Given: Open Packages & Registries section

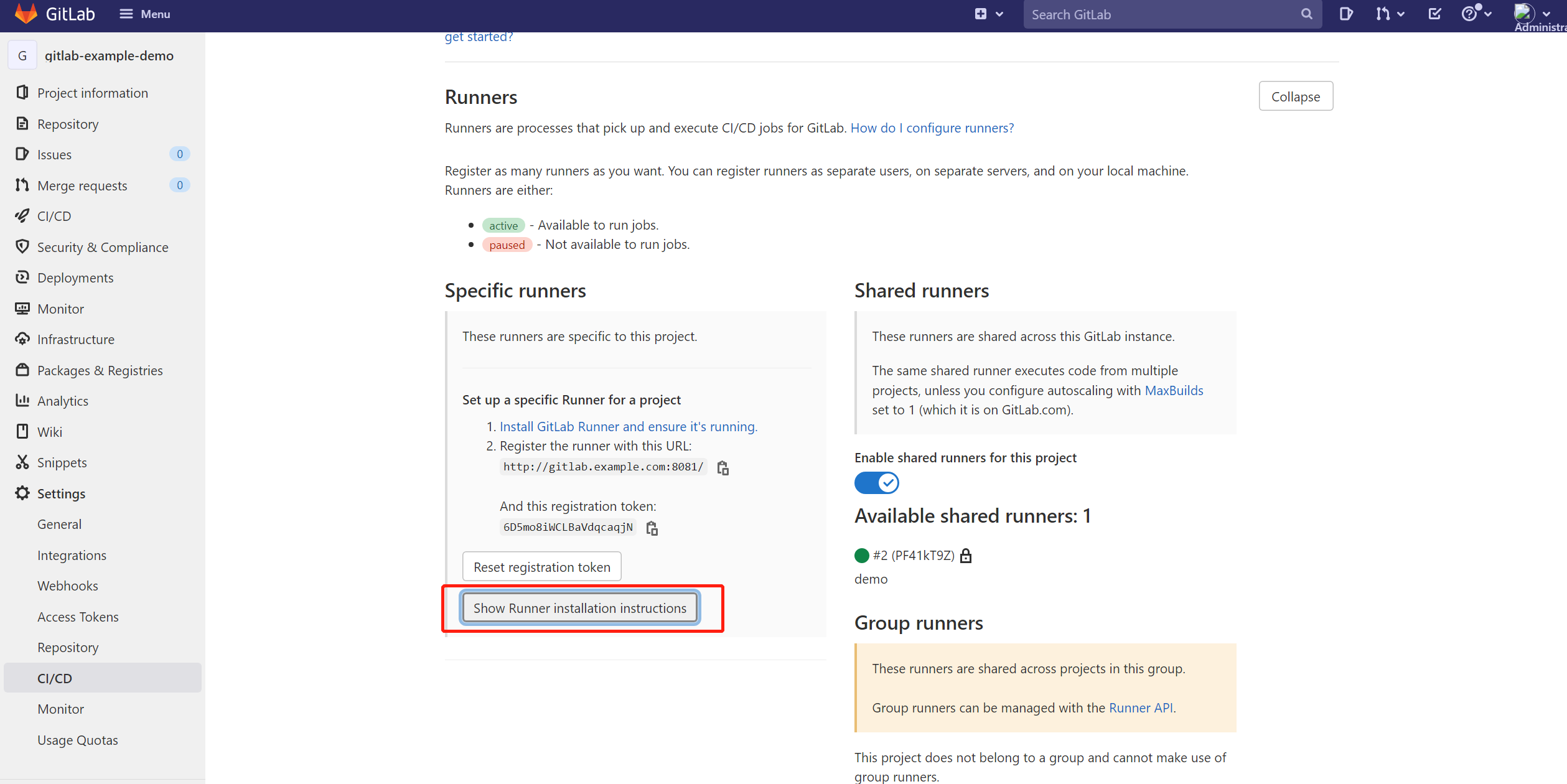Looking at the screenshot, I should (100, 370).
